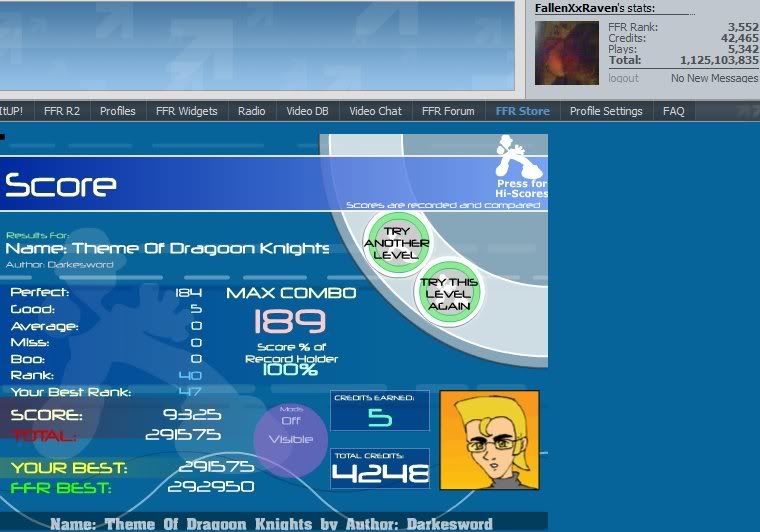Click the Press for Hi-Scores icon
Screen dimensions: 760x532
click(520, 167)
